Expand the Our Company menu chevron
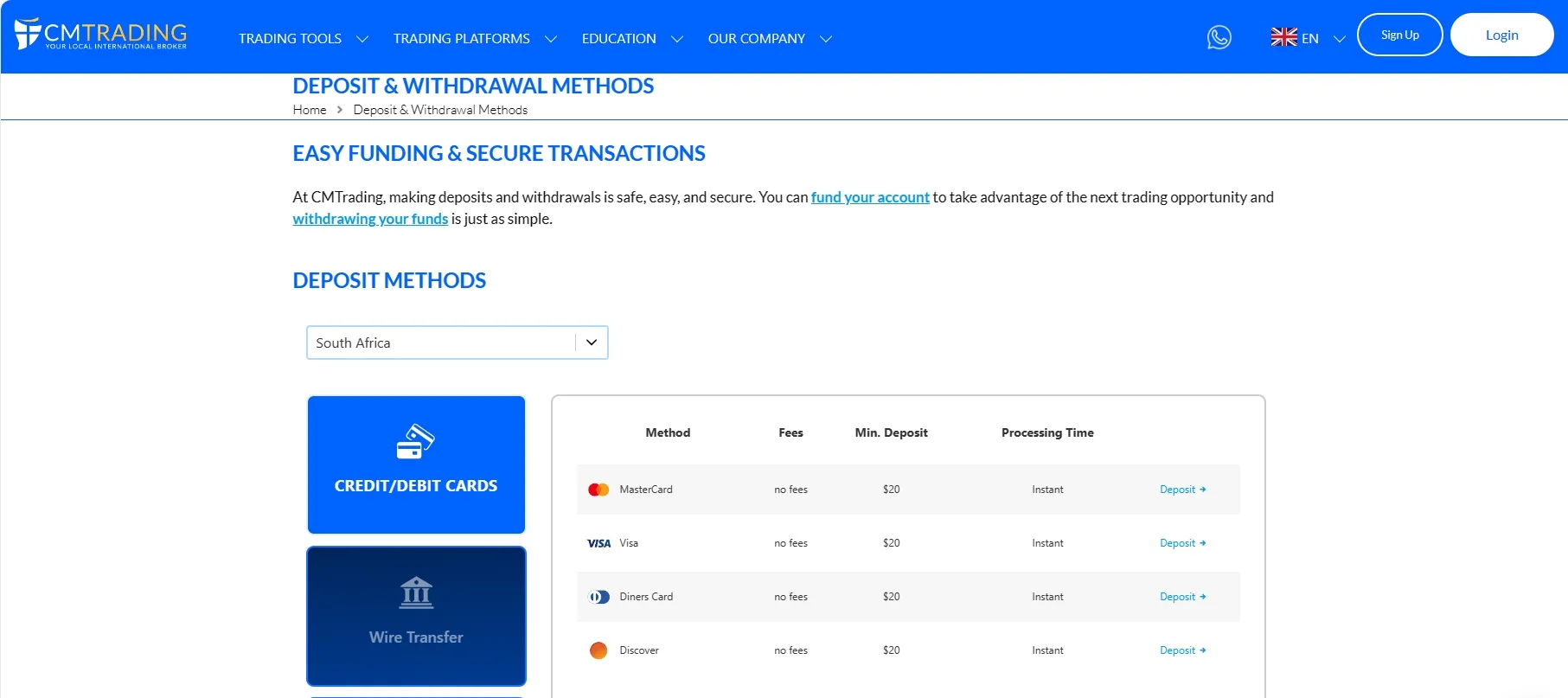This screenshot has width=1568, height=698. pyautogui.click(x=826, y=39)
